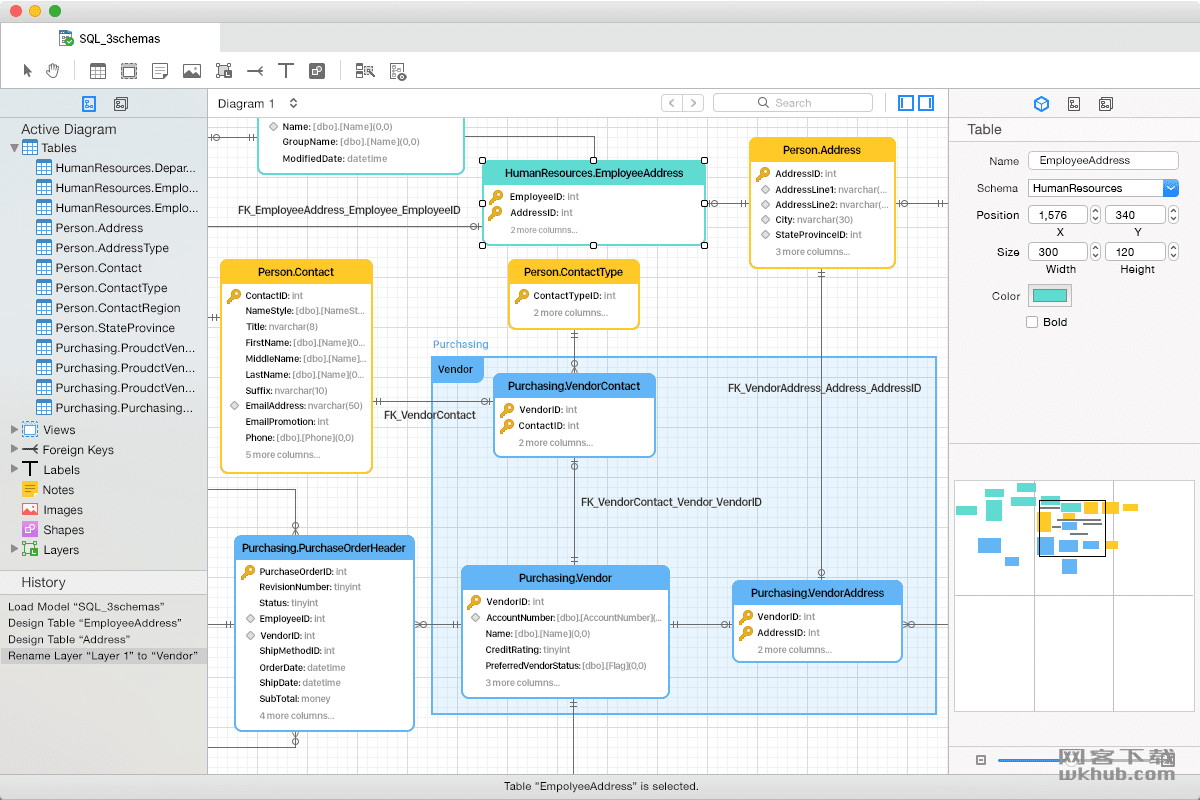Show active diagram tree in left panel
Viewport: 1200px width, 800px height.
click(x=89, y=103)
